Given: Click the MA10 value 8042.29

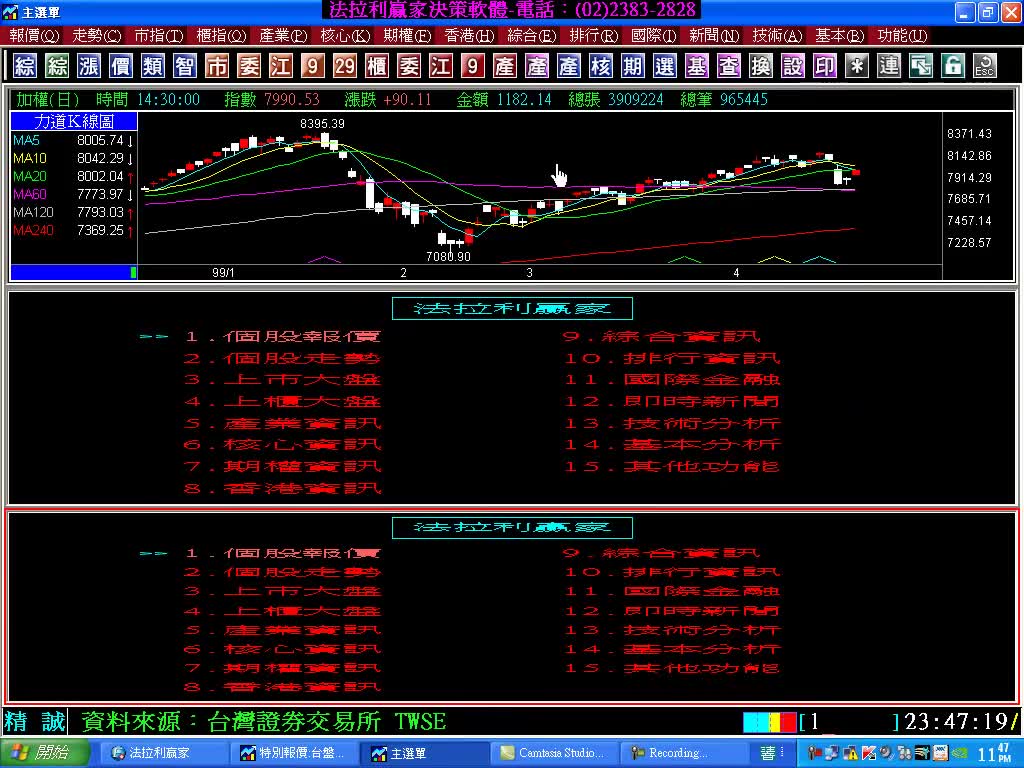Looking at the screenshot, I should click(100, 158).
